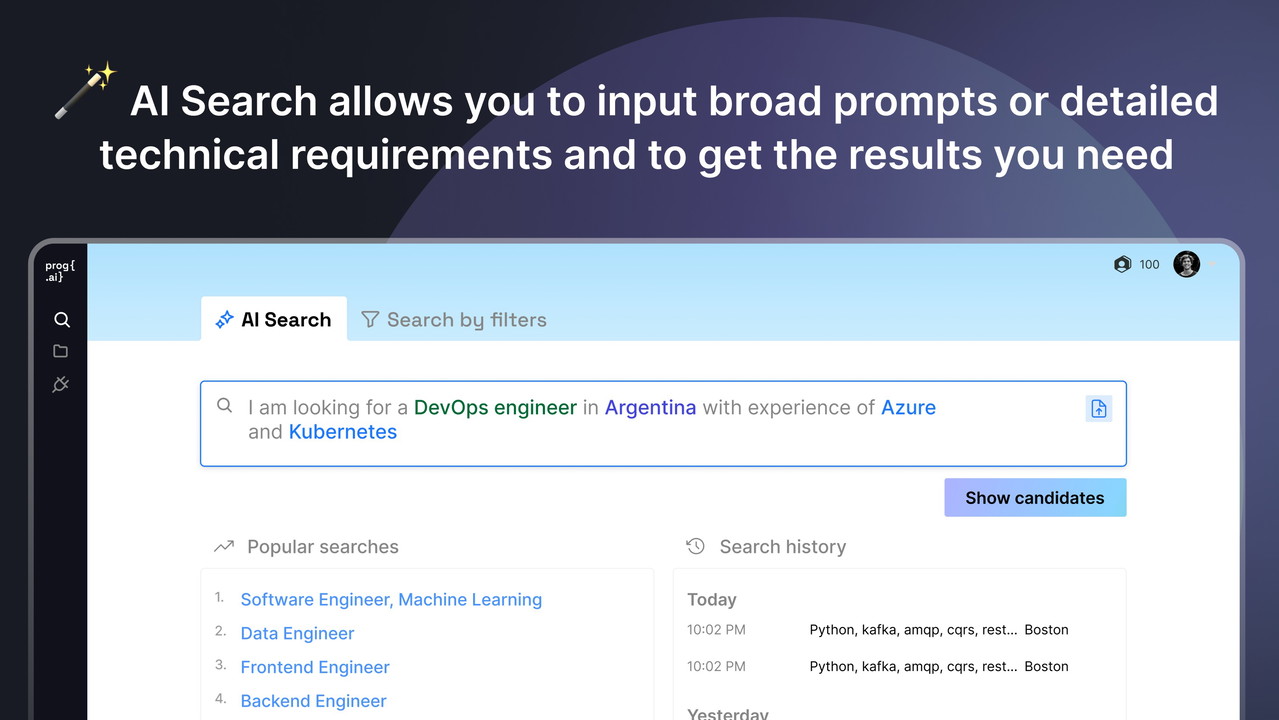Choose the Data Engineer popular search

click(x=297, y=633)
